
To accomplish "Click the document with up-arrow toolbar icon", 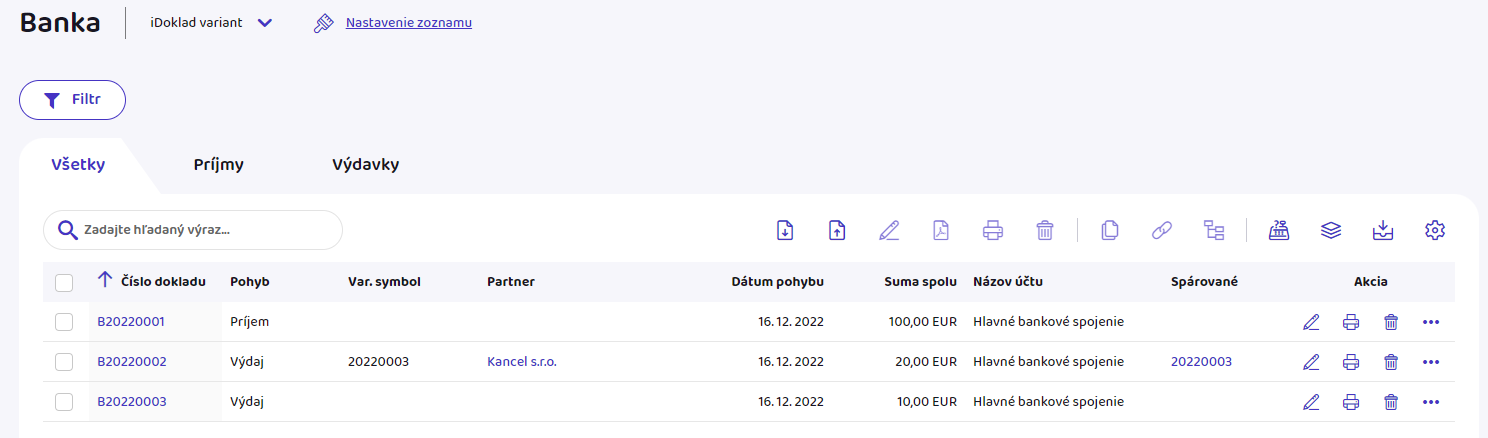I will (x=837, y=230).
